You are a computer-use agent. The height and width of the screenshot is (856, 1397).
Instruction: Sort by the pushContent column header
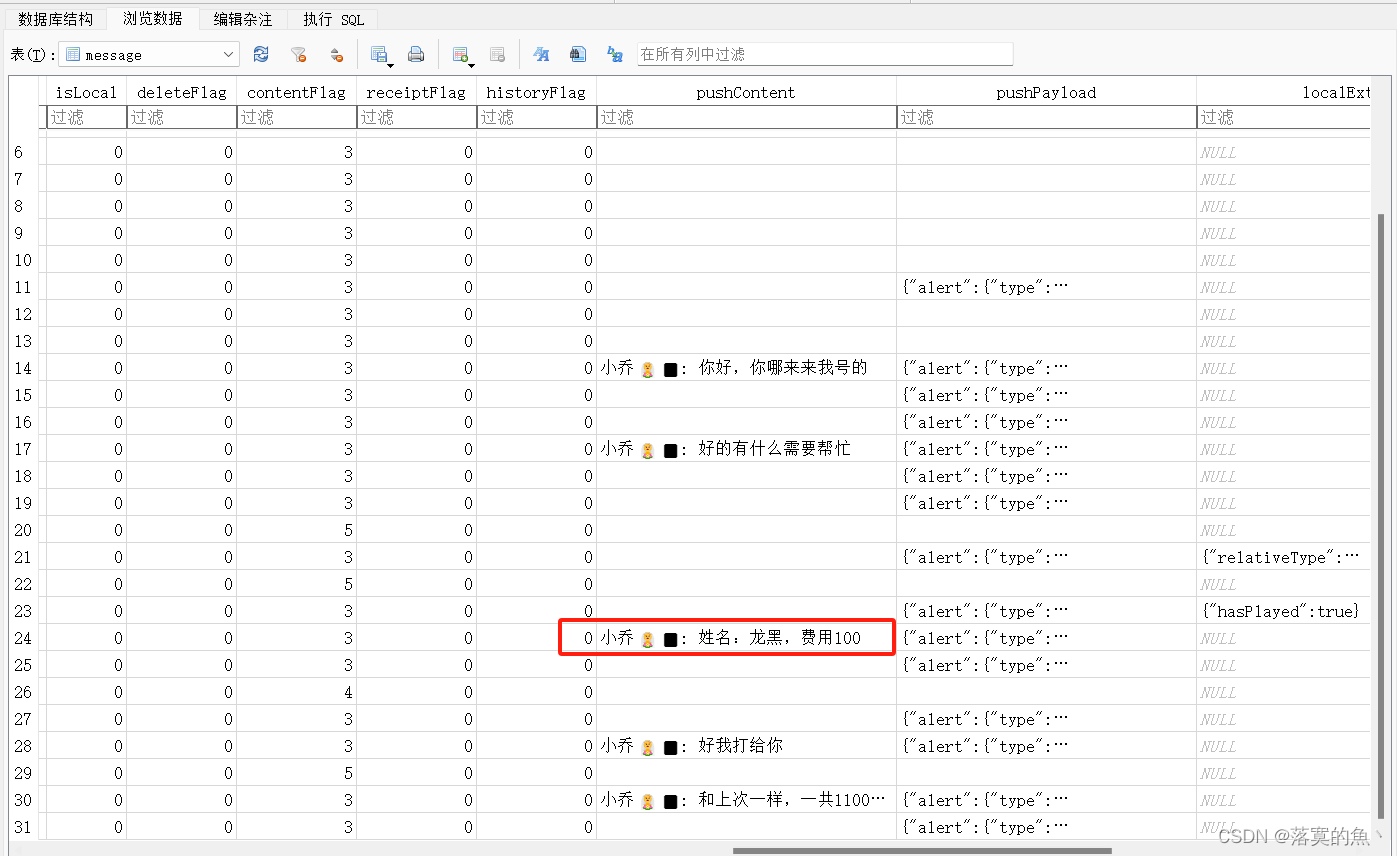click(x=747, y=92)
